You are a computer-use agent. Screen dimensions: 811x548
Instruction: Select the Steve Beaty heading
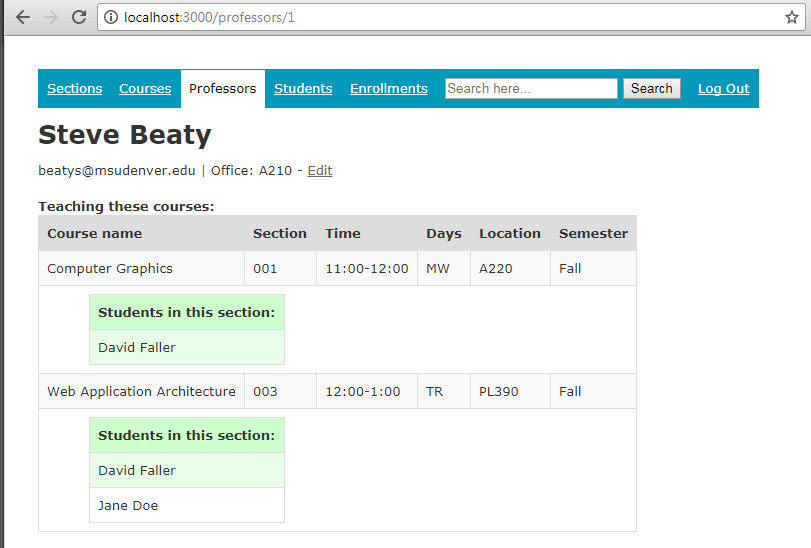click(x=125, y=135)
